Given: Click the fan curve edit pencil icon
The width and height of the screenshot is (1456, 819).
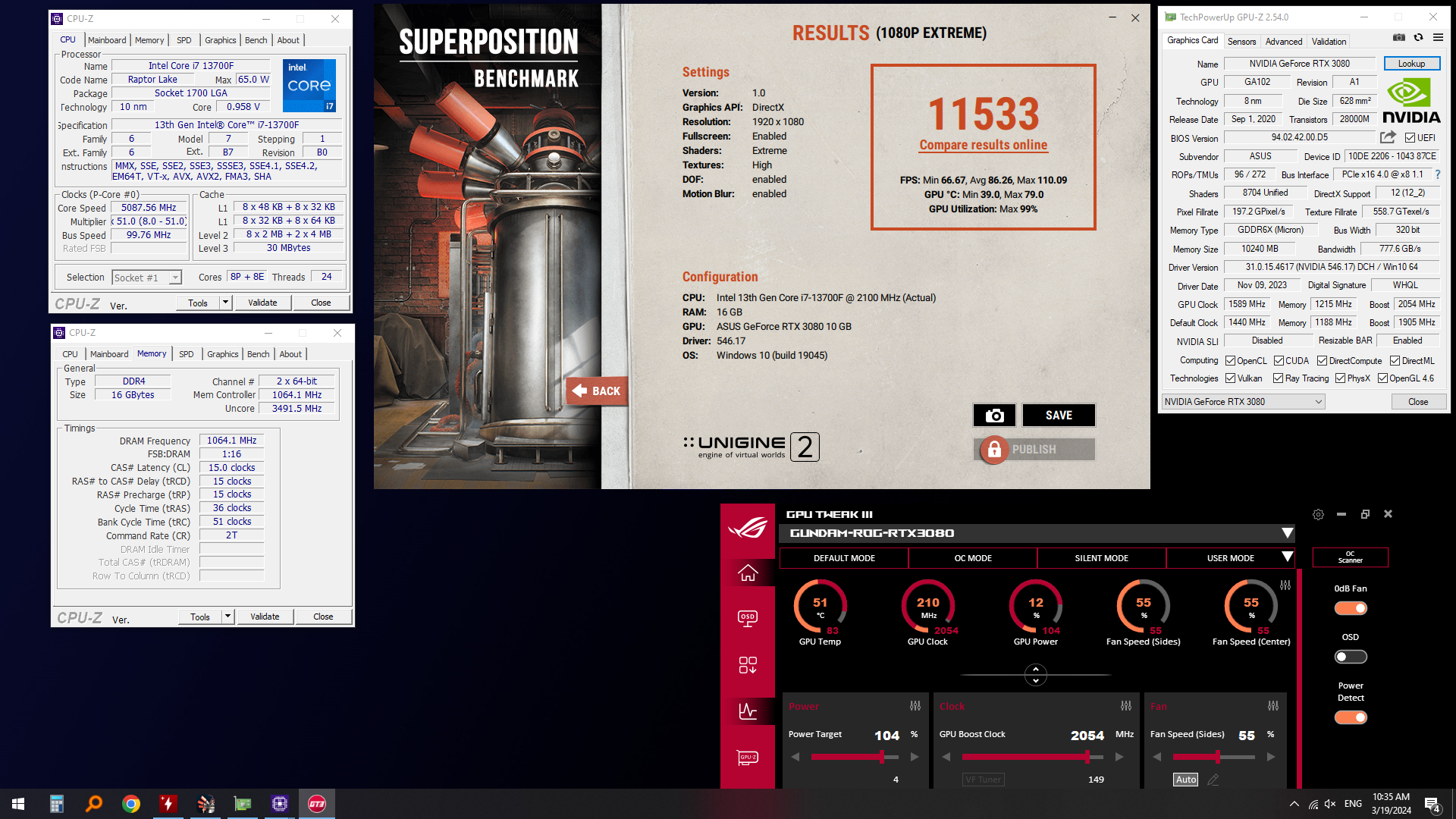Looking at the screenshot, I should (1213, 780).
